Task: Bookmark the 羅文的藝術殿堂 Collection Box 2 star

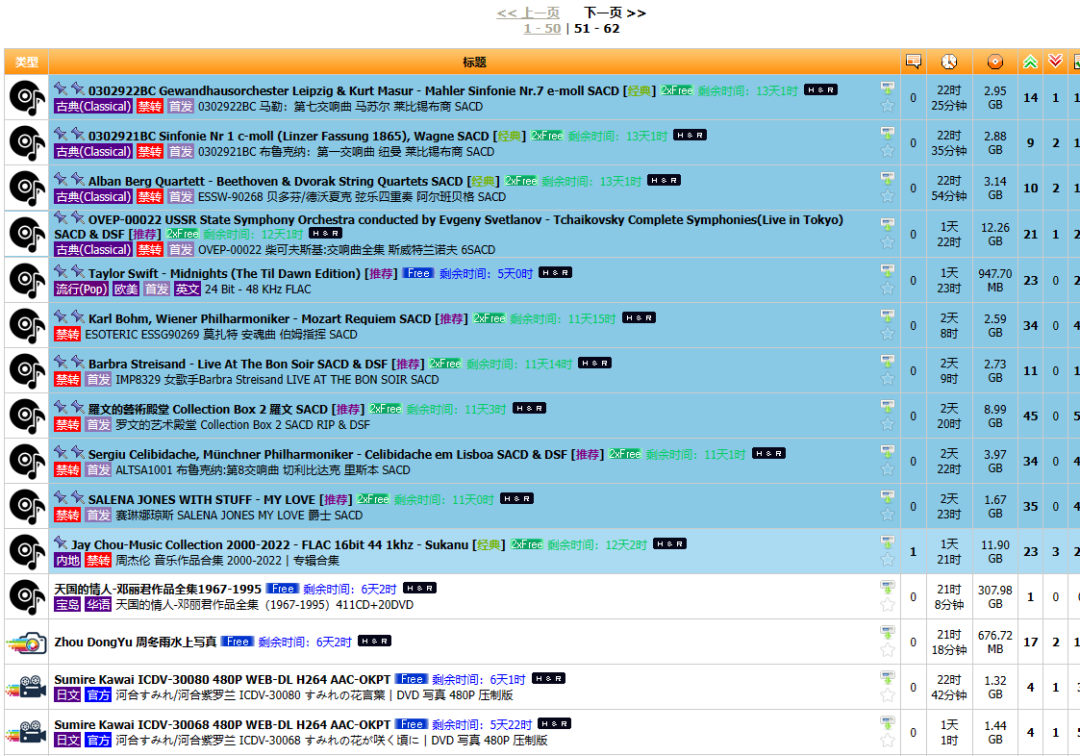Action: 887,424
